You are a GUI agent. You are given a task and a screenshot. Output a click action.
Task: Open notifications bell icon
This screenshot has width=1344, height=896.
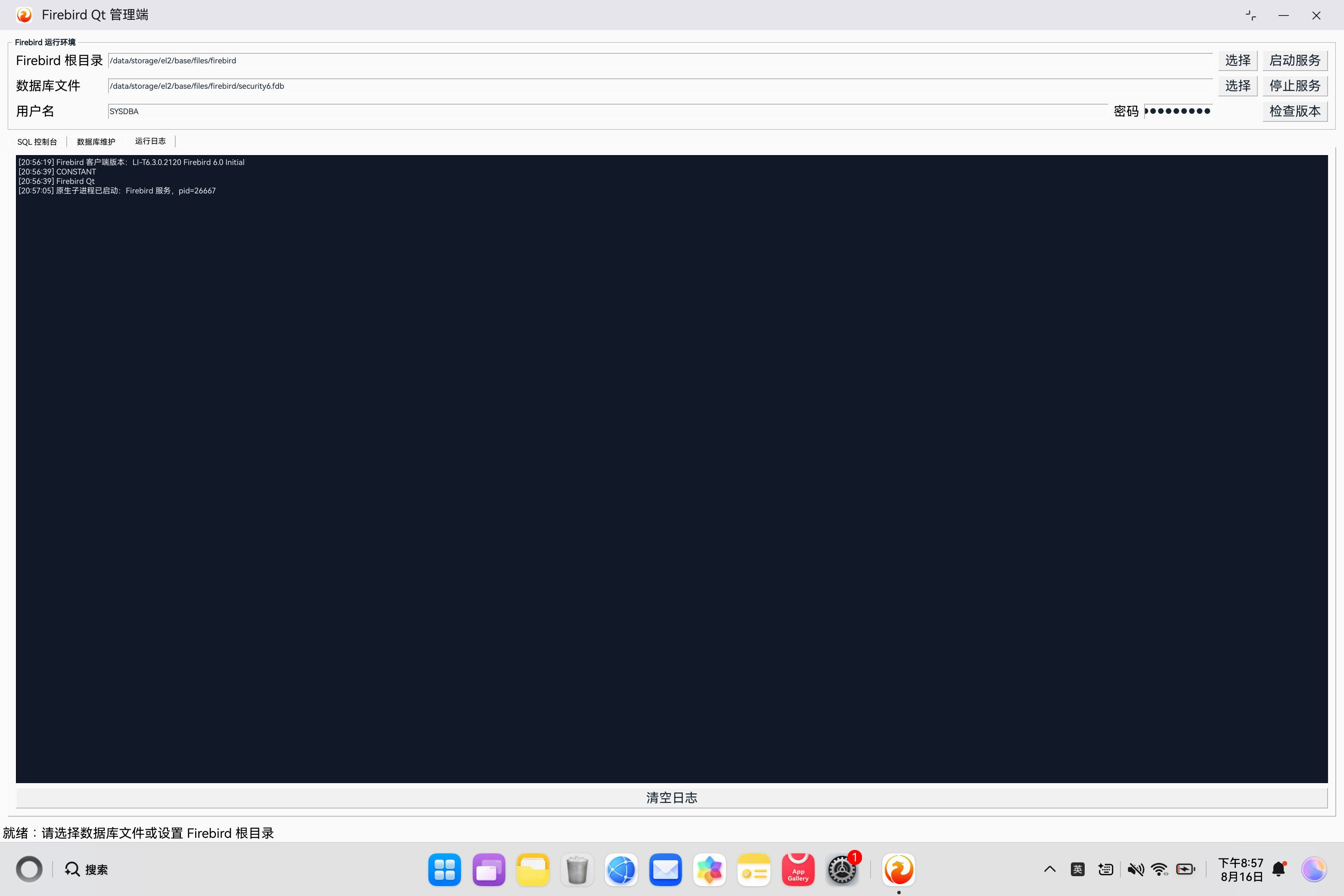coord(1279,870)
